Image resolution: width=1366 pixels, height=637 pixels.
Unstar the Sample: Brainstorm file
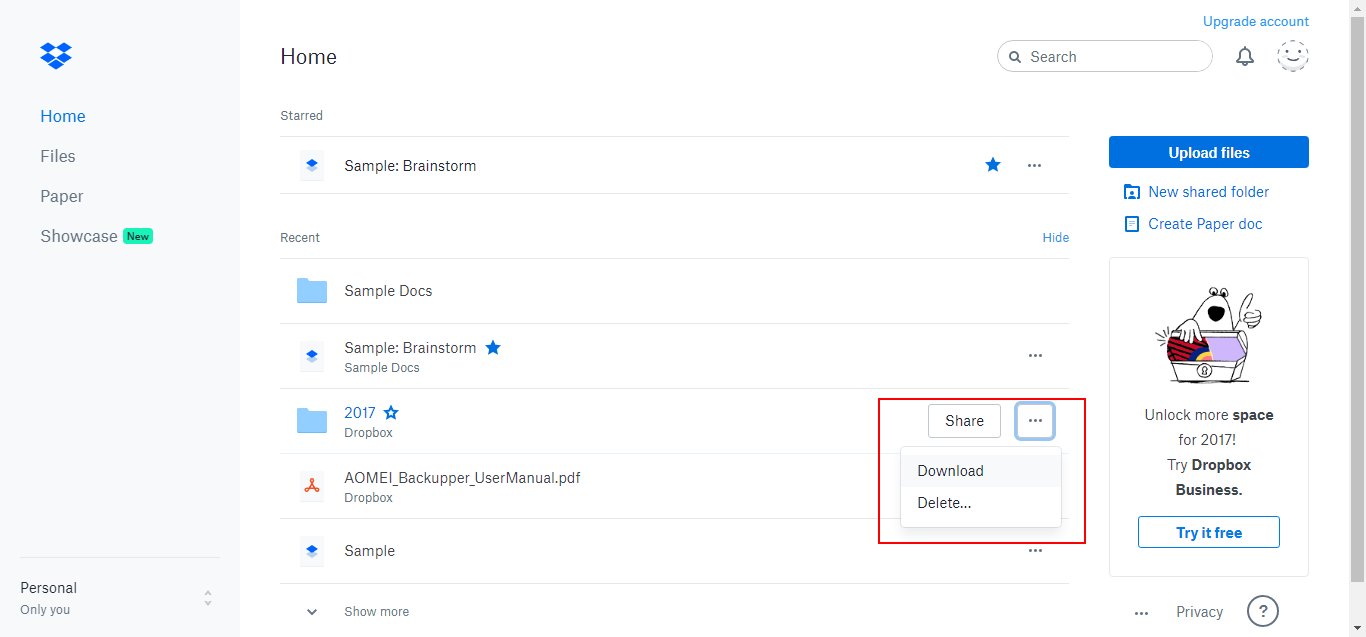[992, 165]
